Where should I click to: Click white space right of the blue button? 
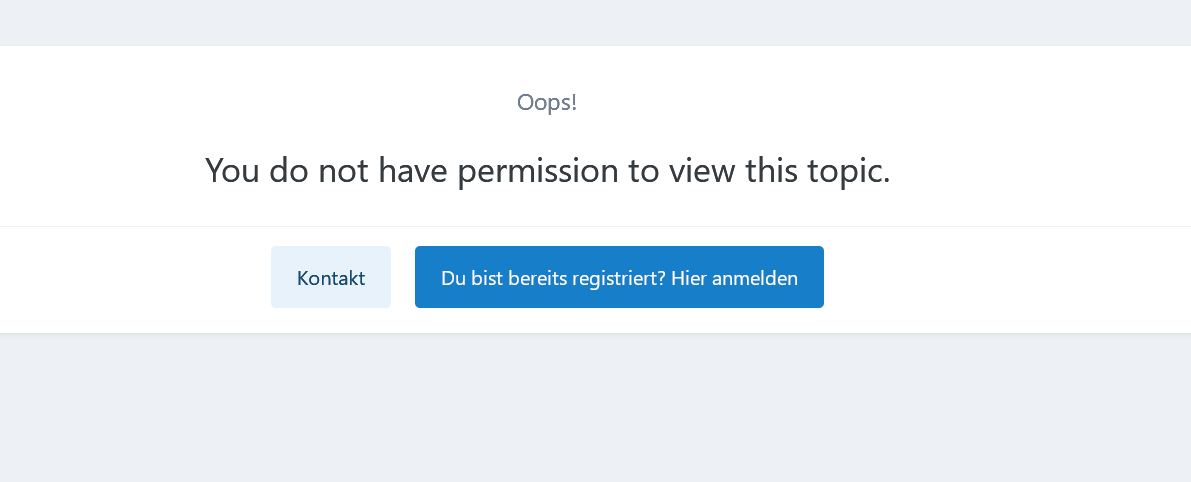pyautogui.click(x=1000, y=278)
